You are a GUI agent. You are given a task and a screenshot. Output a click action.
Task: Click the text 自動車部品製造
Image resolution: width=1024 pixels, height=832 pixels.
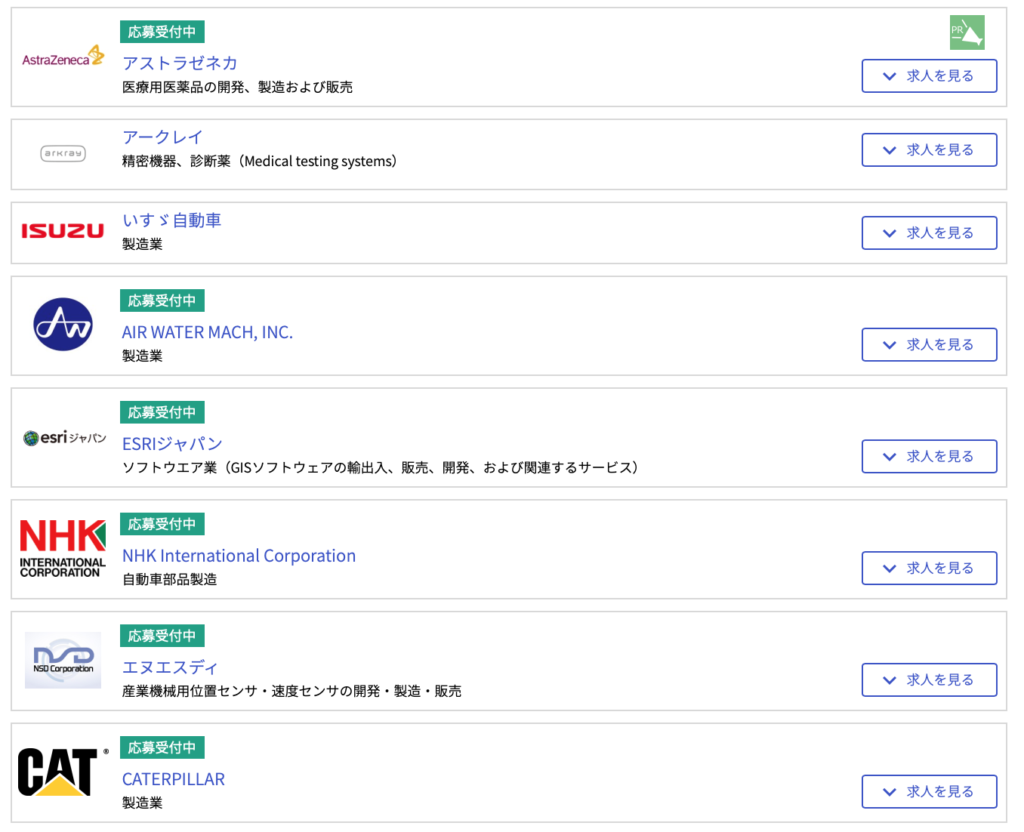[170, 579]
